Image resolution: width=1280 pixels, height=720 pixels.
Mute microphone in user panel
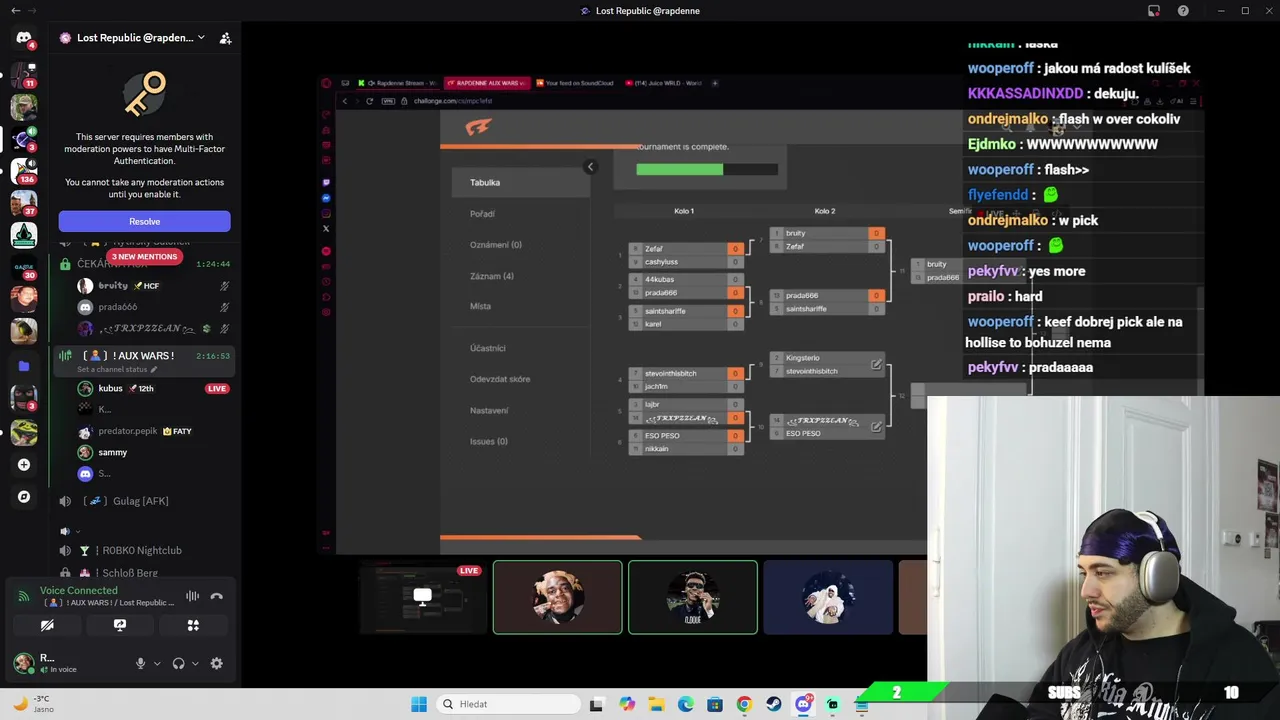pyautogui.click(x=140, y=663)
